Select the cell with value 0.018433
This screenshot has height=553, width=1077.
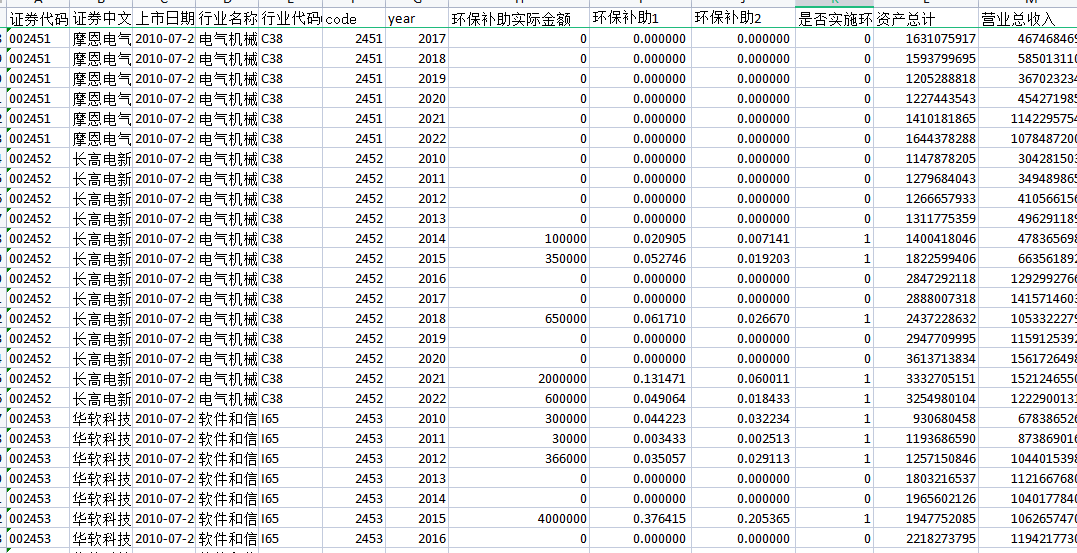click(744, 398)
